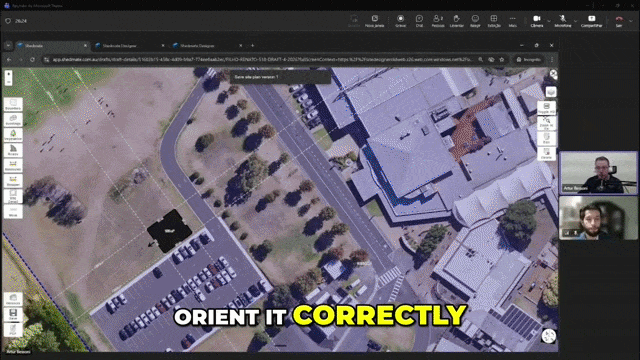Reload the browser page
The width and height of the screenshot is (640, 360).
pyautogui.click(x=32, y=60)
